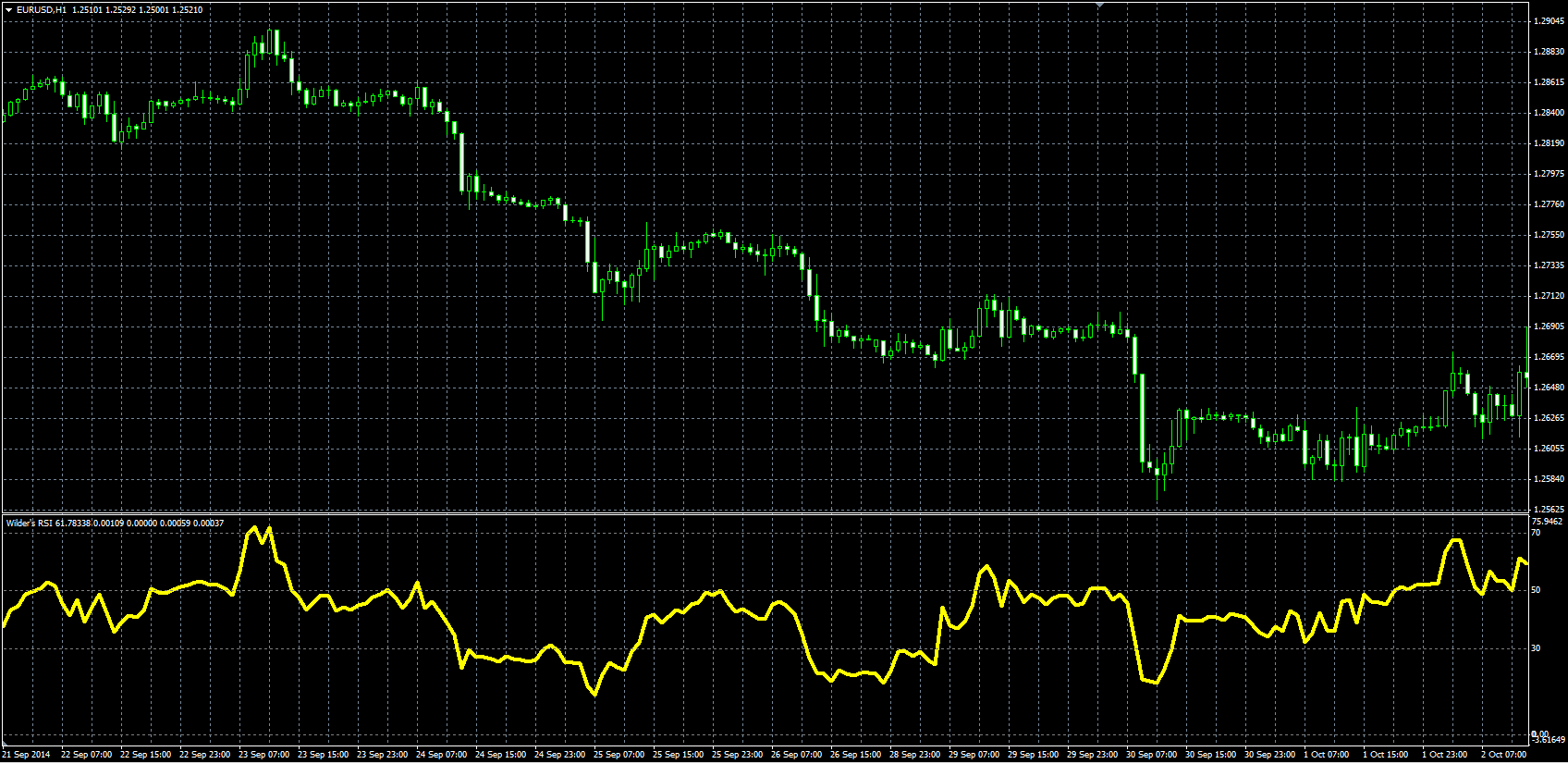Click price label 1.27550 on price scale
Viewport: 1568px width, 764px height.
click(1549, 235)
